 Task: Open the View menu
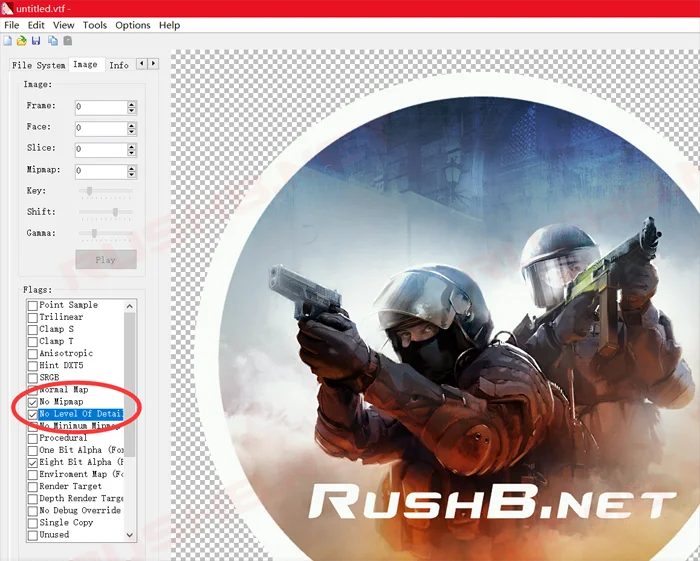click(63, 25)
